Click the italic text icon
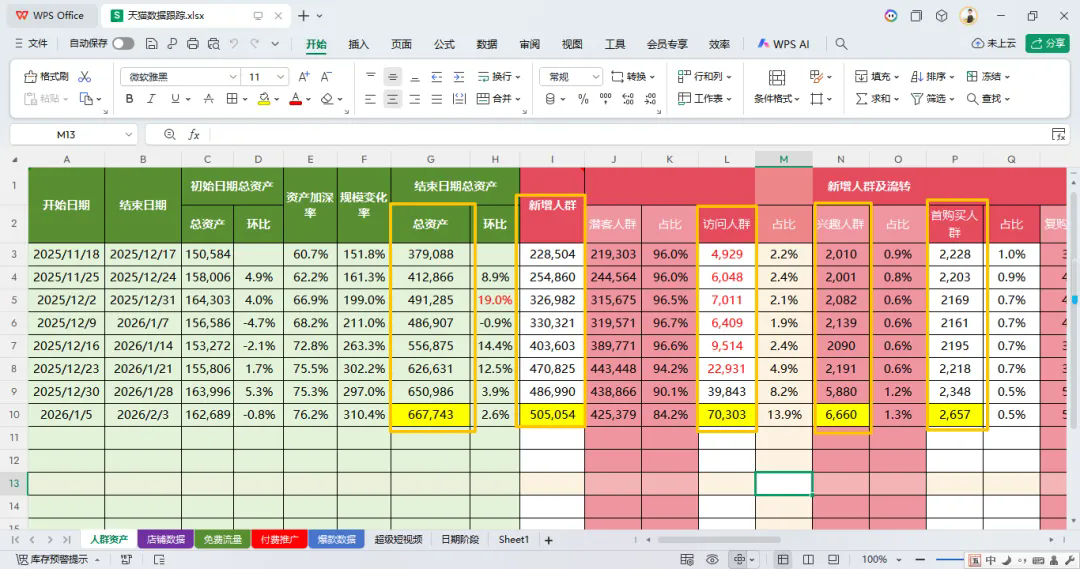The image size is (1080, 569). 151,99
